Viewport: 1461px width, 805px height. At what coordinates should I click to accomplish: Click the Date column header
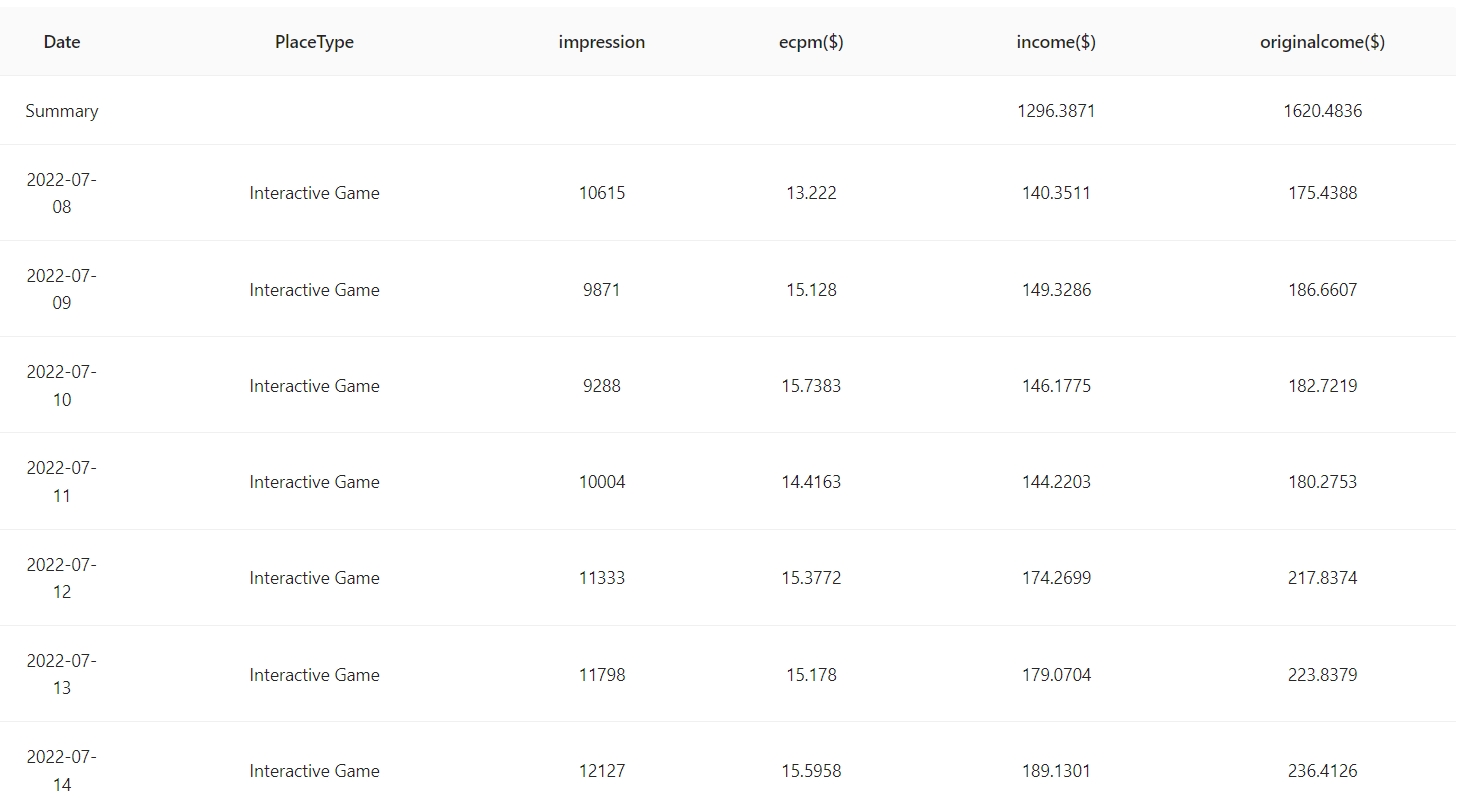tap(62, 42)
